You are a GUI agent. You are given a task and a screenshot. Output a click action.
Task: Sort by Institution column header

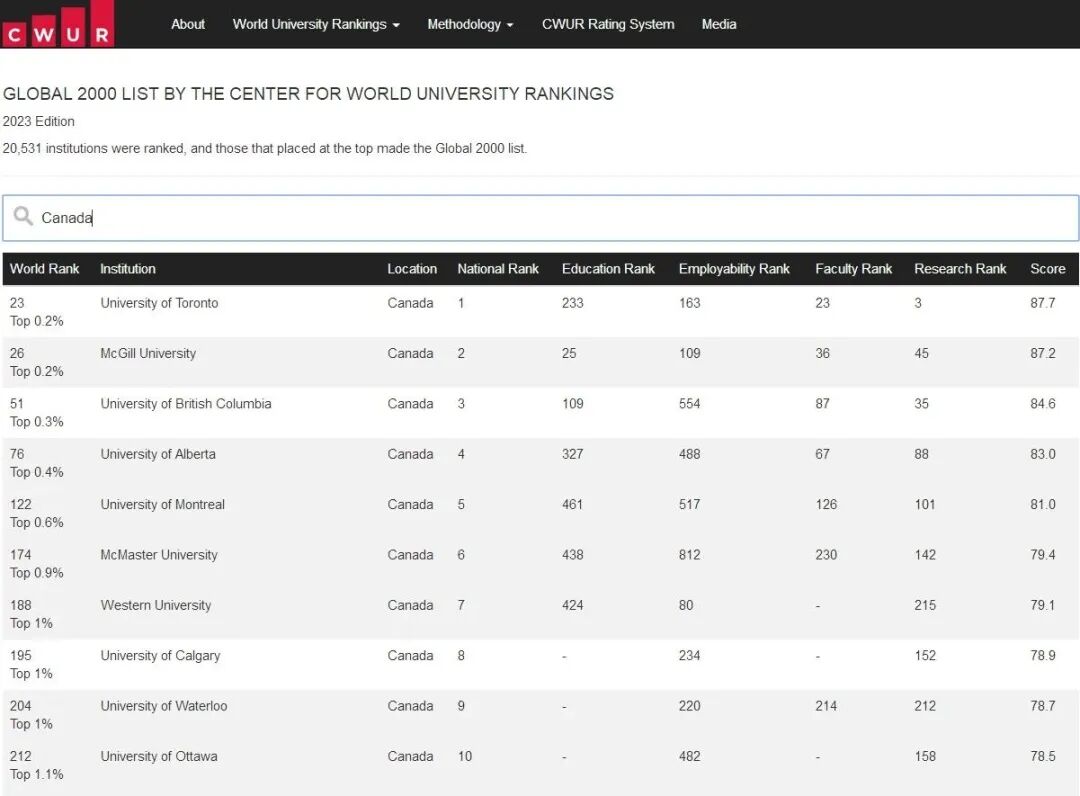pos(127,269)
